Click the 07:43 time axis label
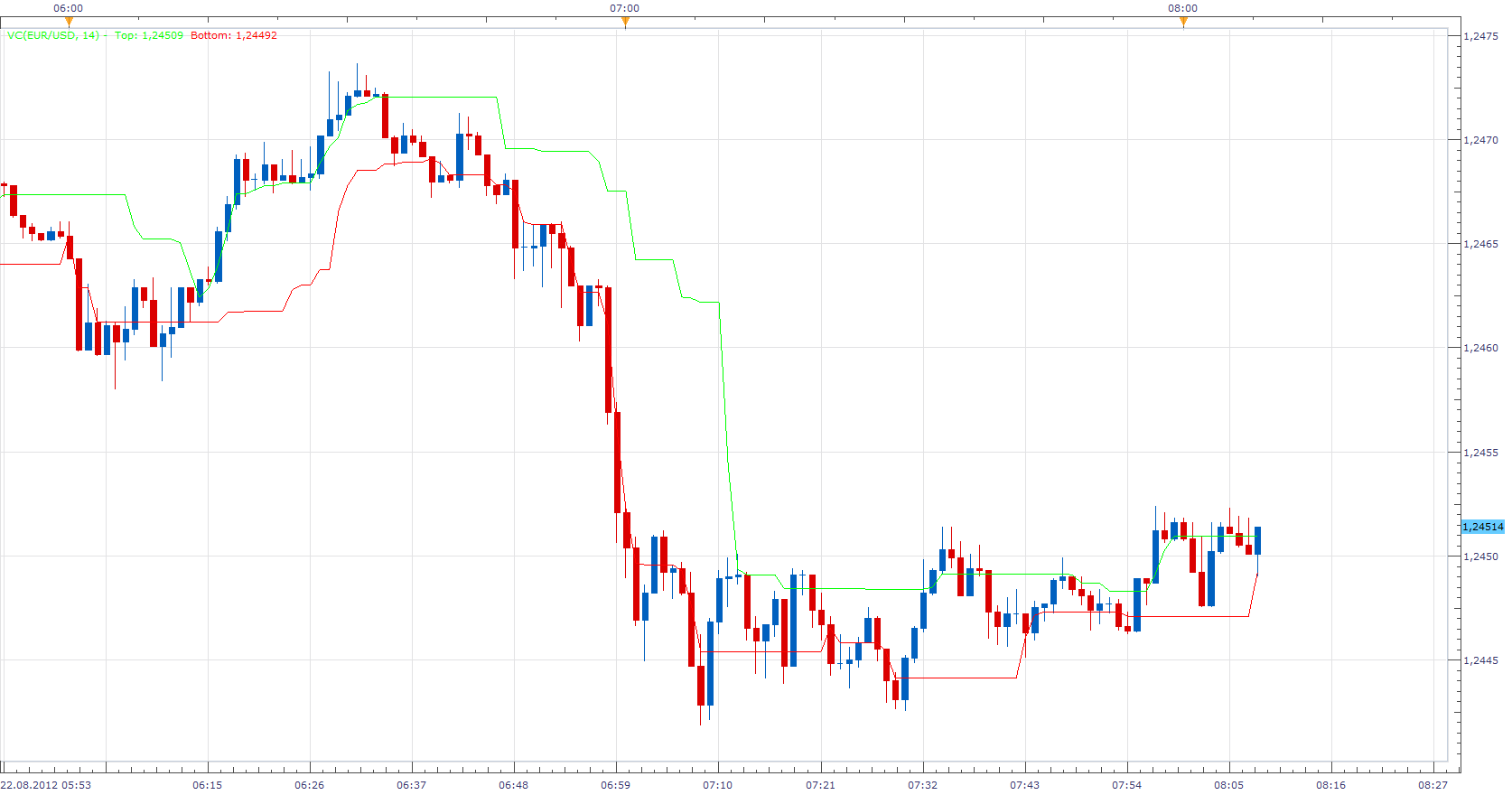Image resolution: width=1512 pixels, height=795 pixels. pyautogui.click(x=1024, y=785)
